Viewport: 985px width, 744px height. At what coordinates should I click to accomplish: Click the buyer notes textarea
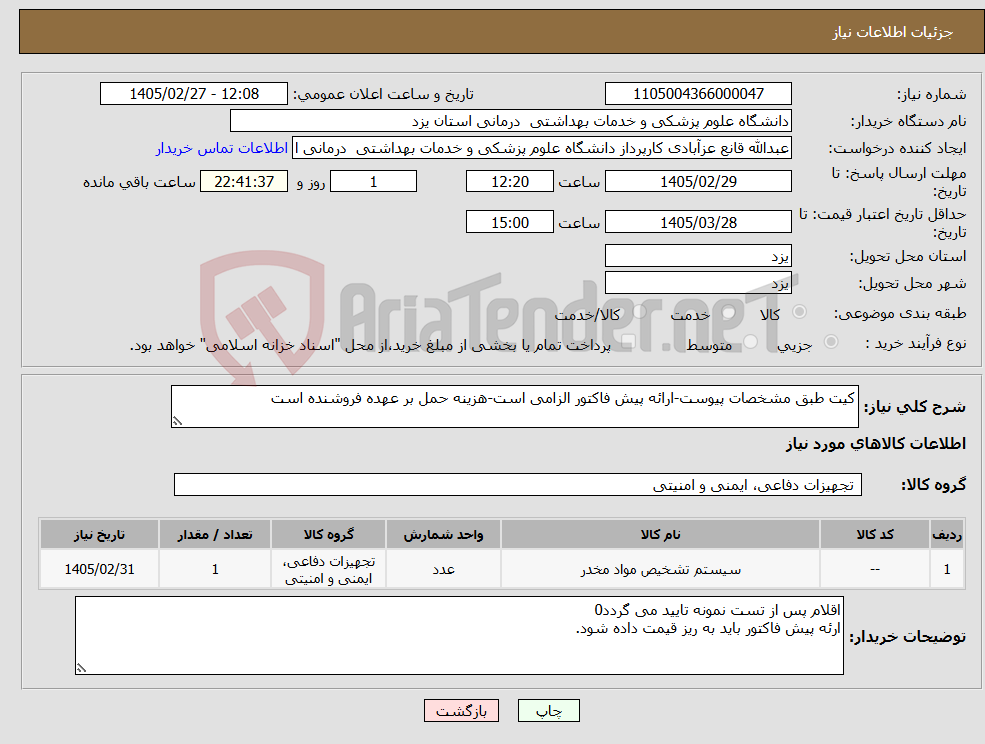(459, 635)
